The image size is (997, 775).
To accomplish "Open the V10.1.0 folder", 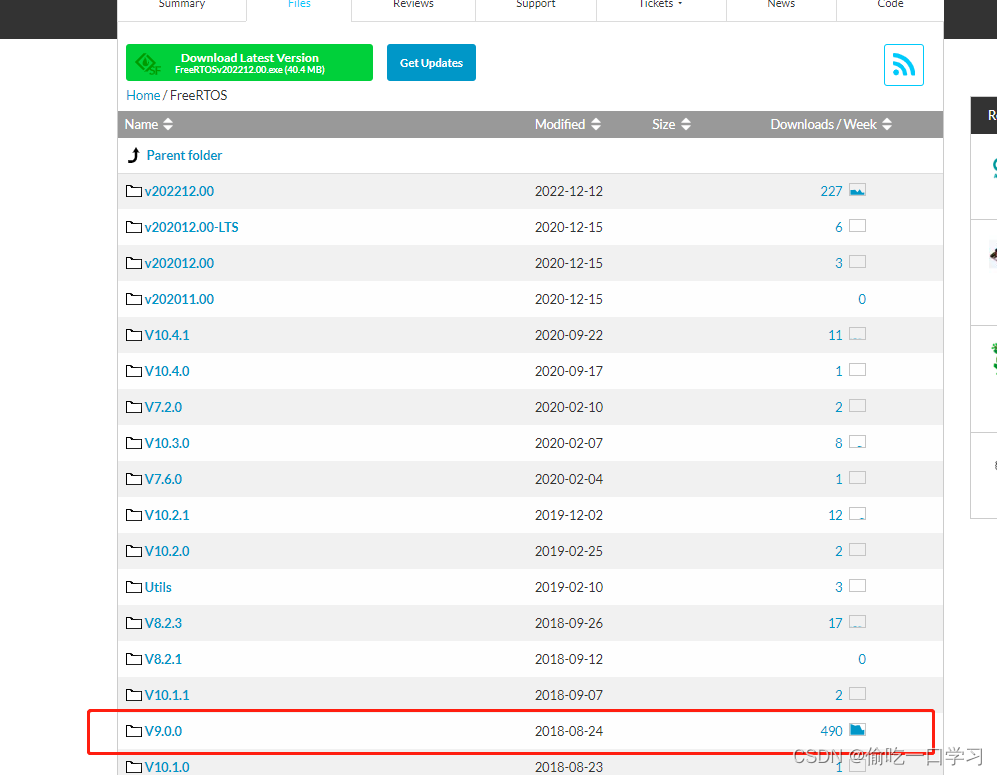I will [x=167, y=767].
